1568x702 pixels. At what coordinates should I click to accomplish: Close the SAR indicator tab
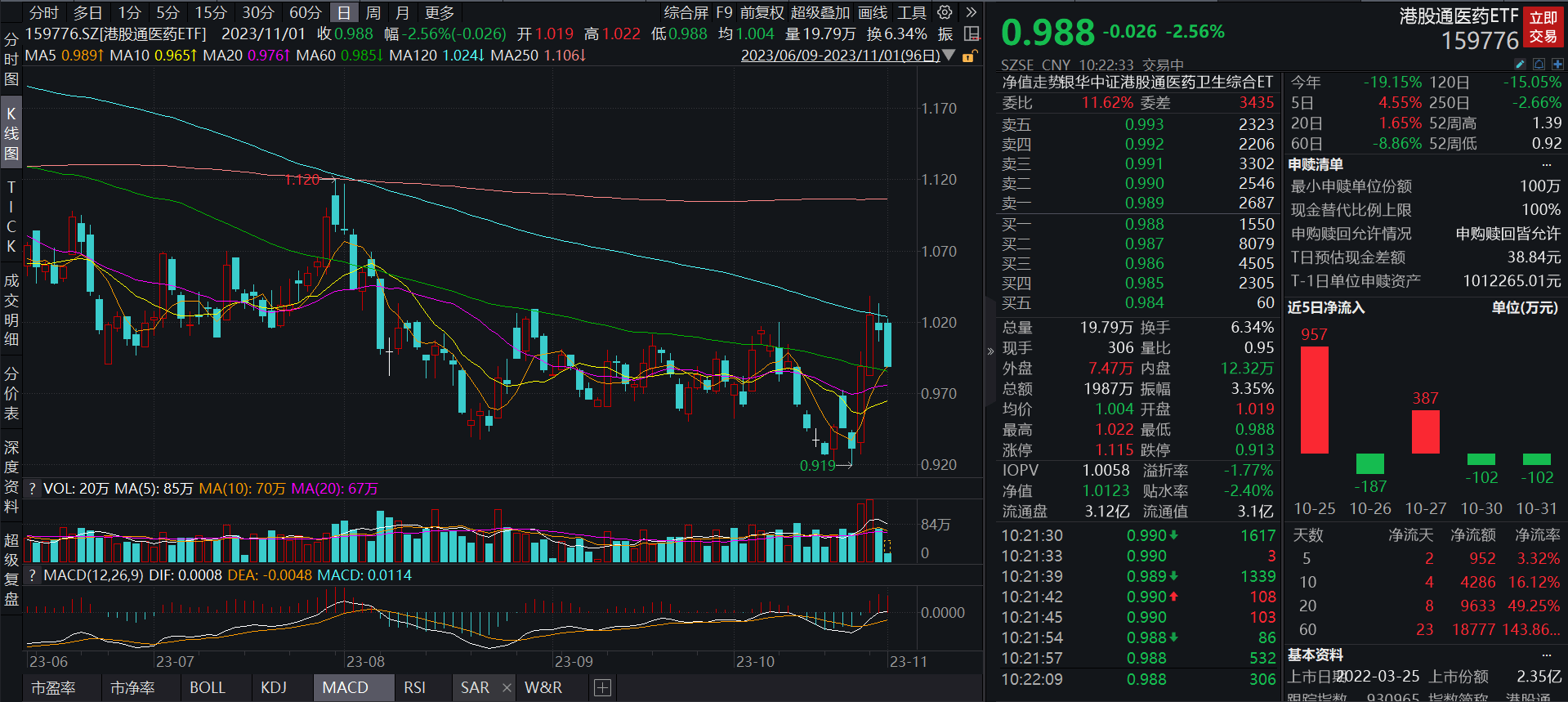click(x=507, y=688)
